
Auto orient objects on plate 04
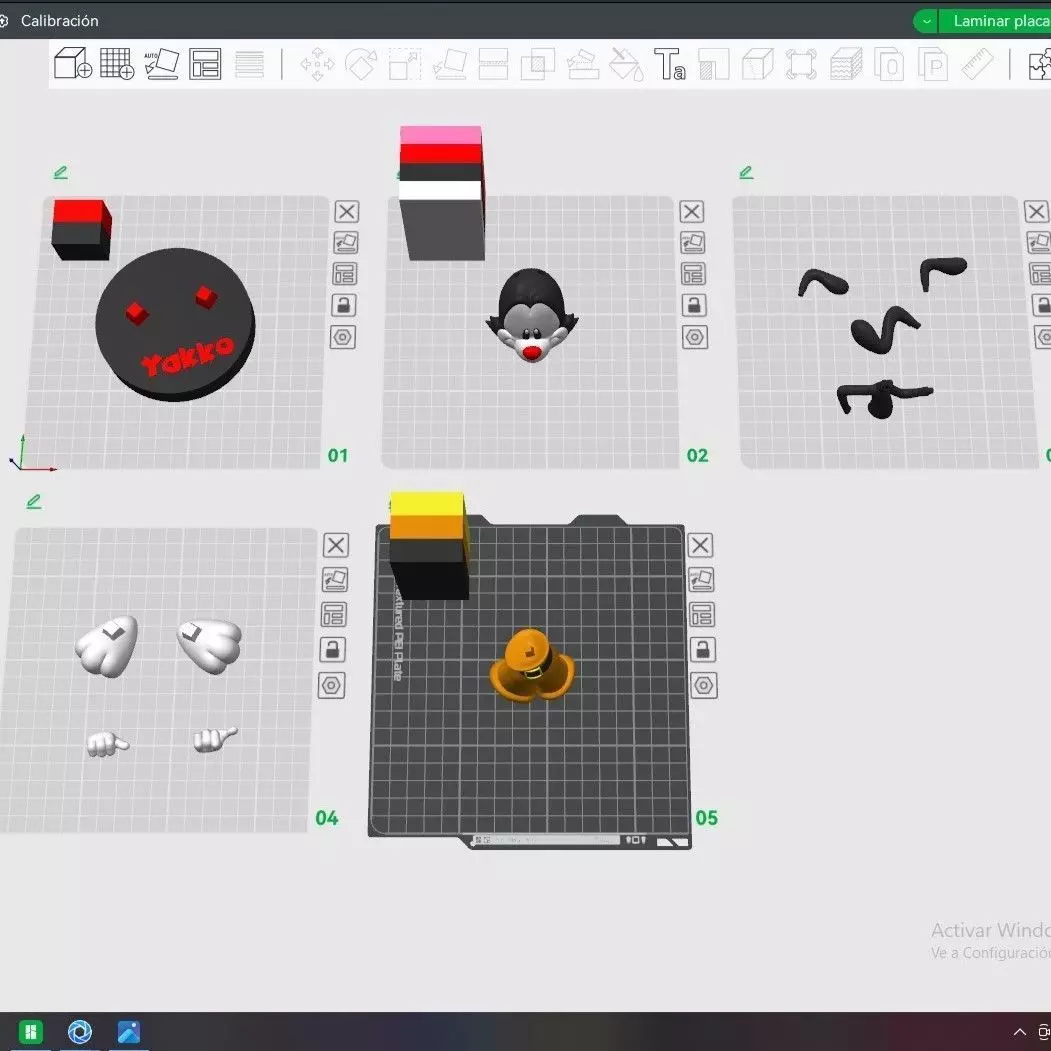tap(335, 579)
